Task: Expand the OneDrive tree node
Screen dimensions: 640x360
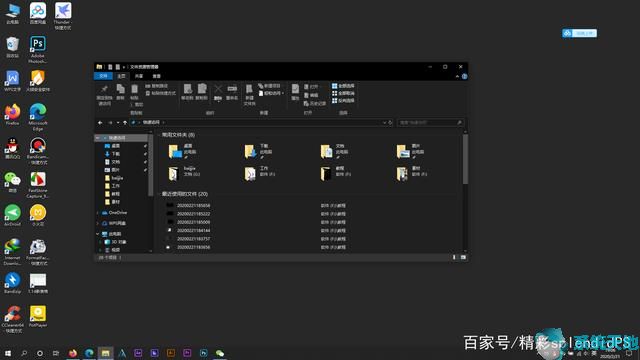Action: [98, 213]
